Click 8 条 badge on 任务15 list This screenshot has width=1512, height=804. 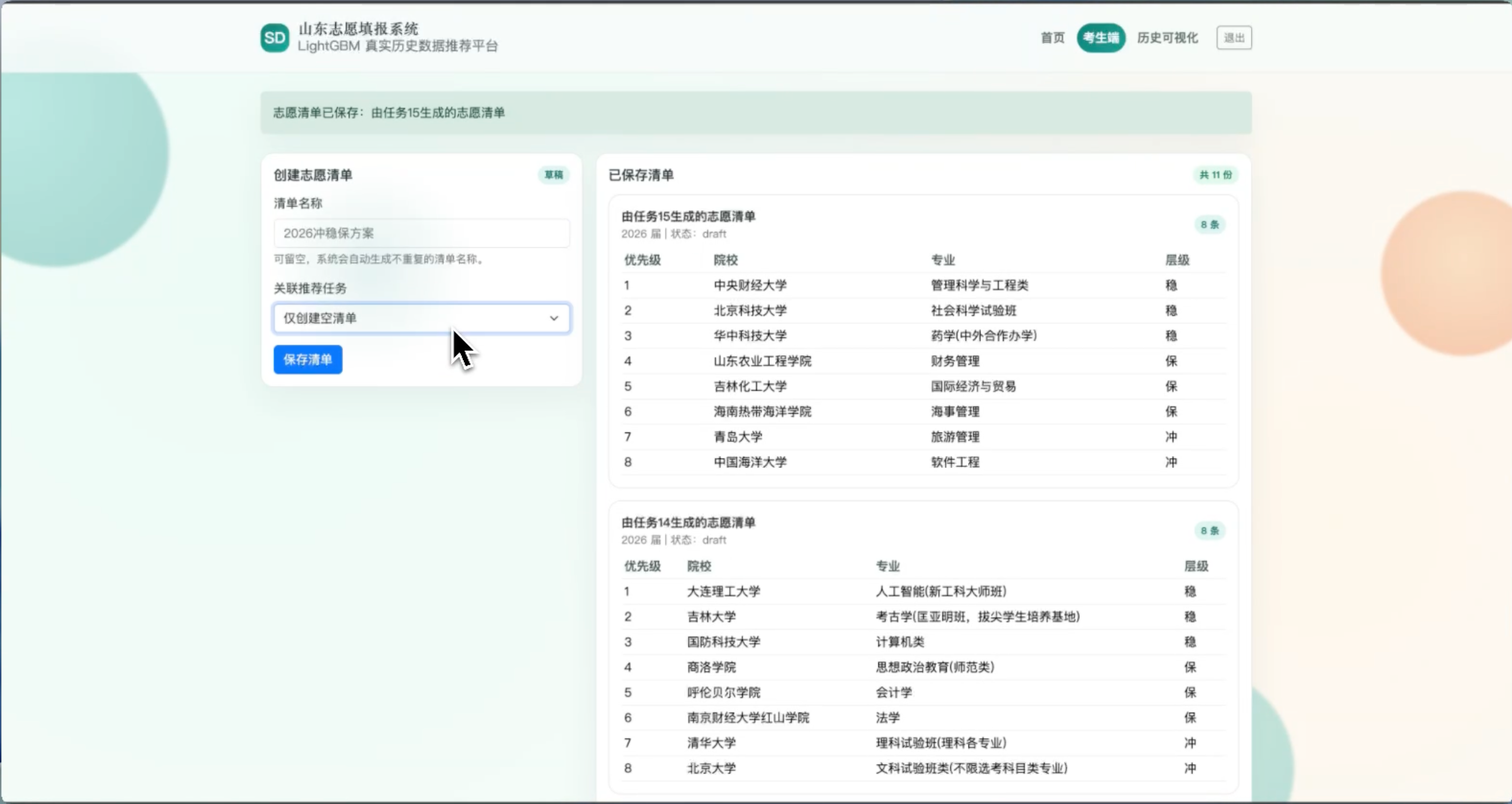pos(1209,225)
